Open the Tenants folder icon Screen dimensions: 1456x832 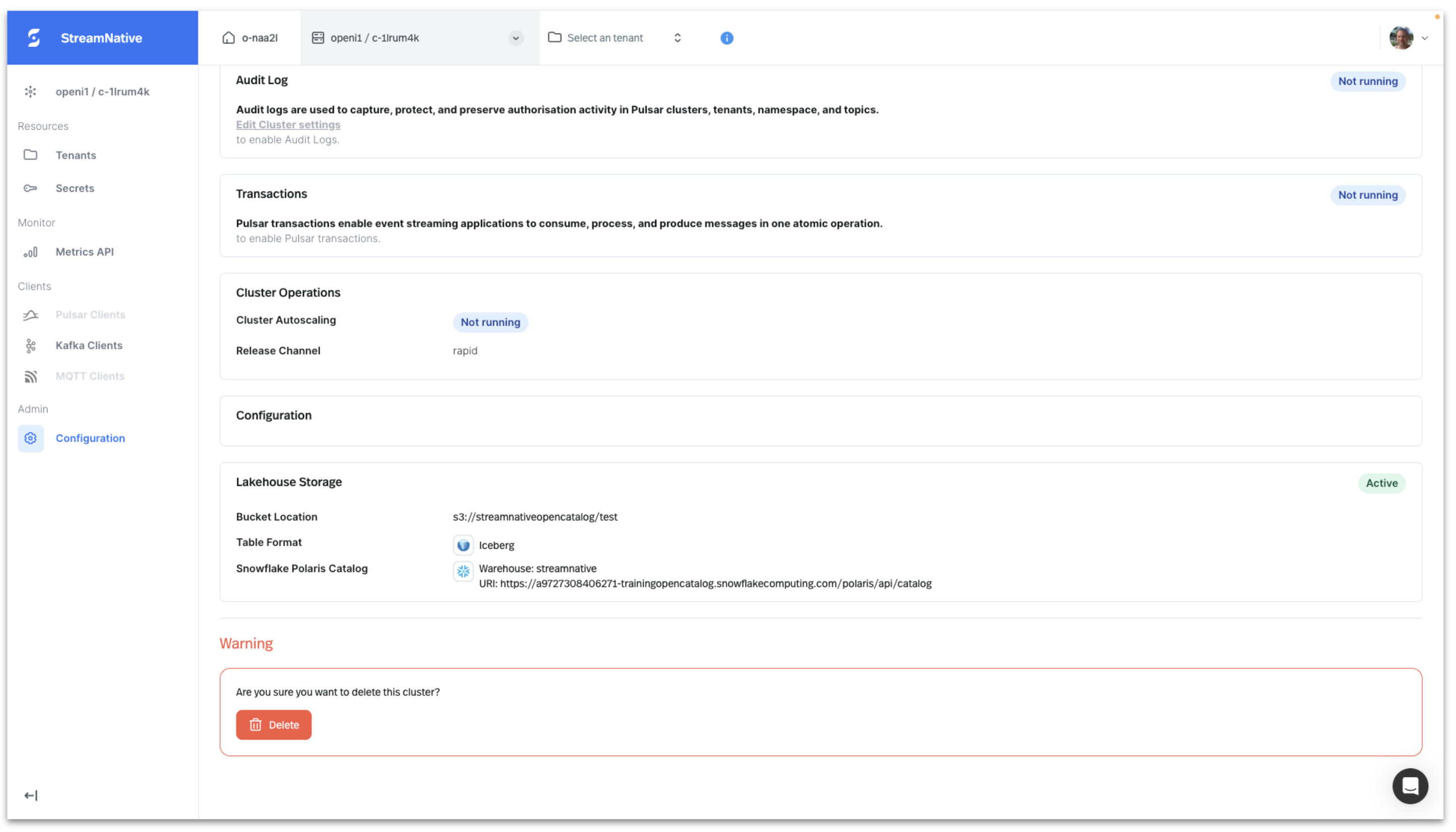30,155
